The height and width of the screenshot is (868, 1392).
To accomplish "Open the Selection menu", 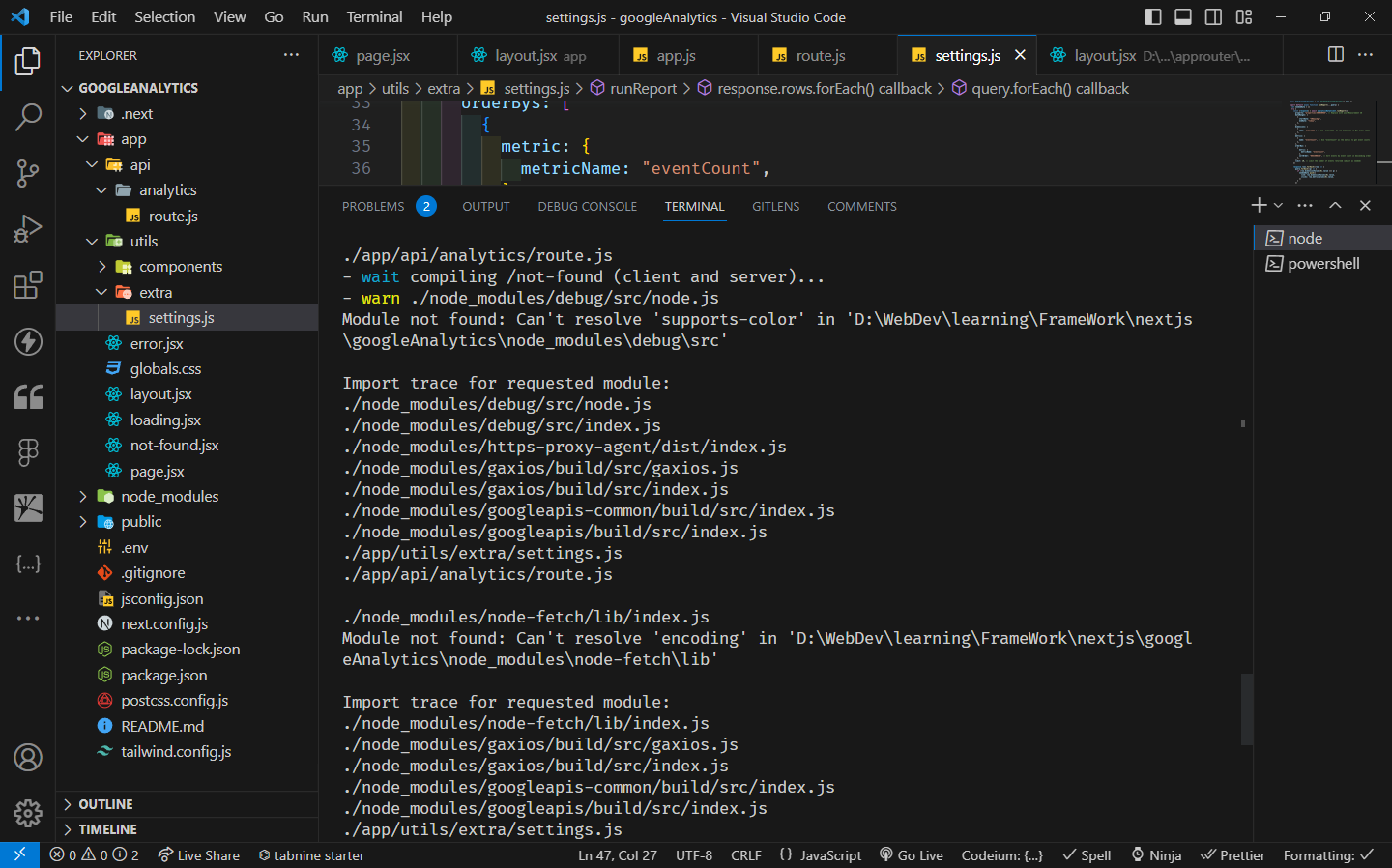I will coord(164,16).
